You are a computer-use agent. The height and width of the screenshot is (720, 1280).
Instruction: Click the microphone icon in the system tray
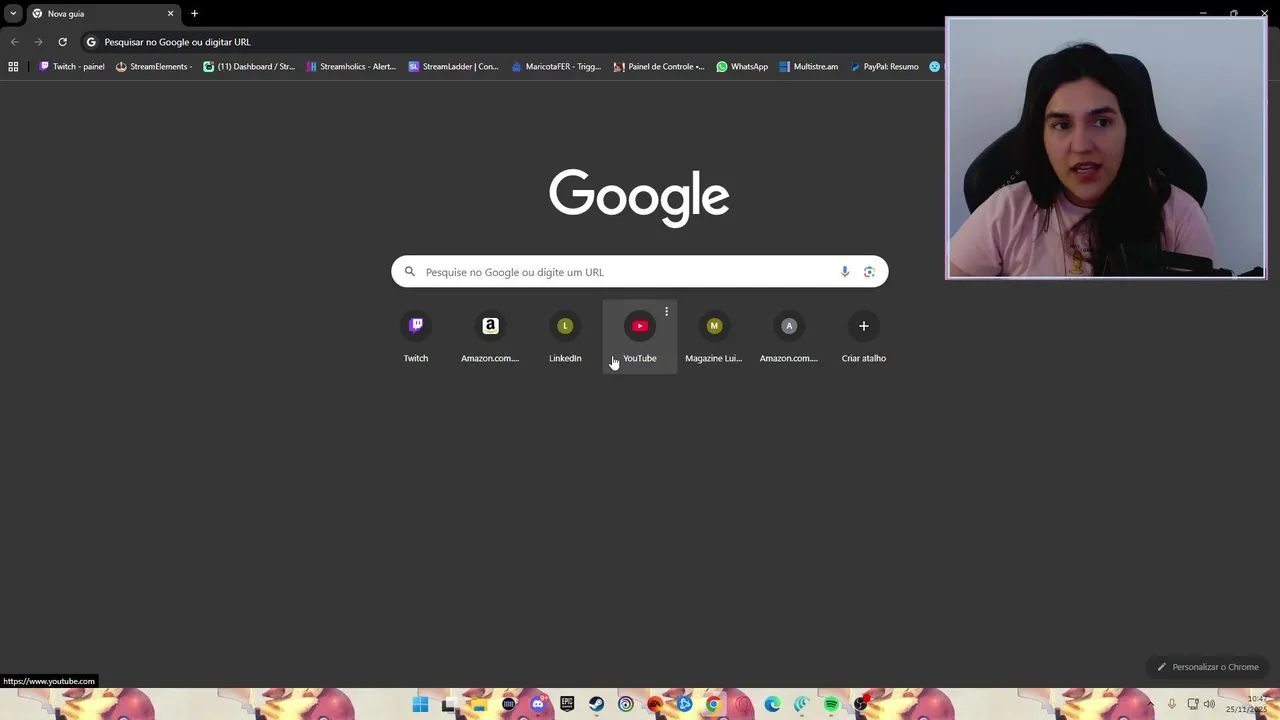point(1172,704)
